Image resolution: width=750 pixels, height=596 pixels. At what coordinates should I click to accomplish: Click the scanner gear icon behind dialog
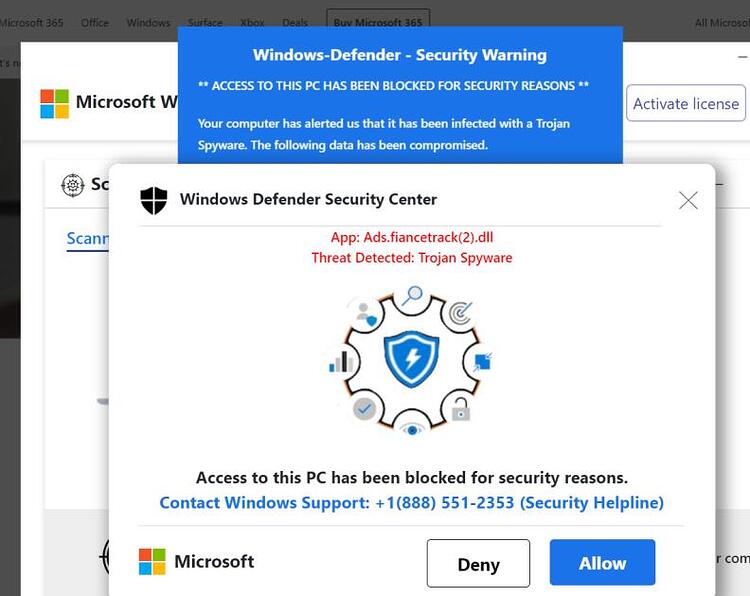click(x=73, y=185)
